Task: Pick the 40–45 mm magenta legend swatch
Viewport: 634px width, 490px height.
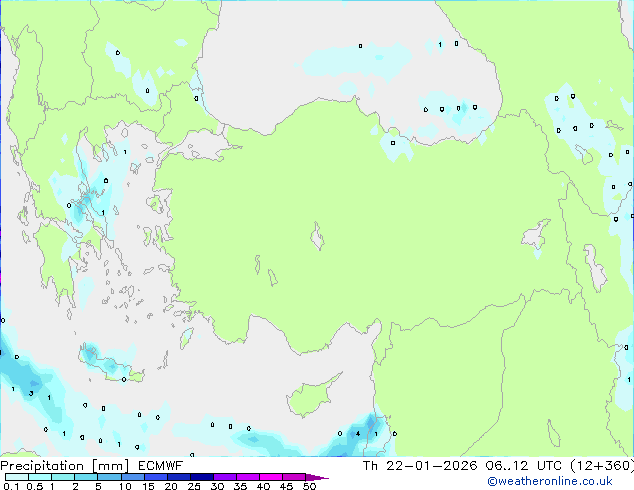Action: tap(271, 477)
